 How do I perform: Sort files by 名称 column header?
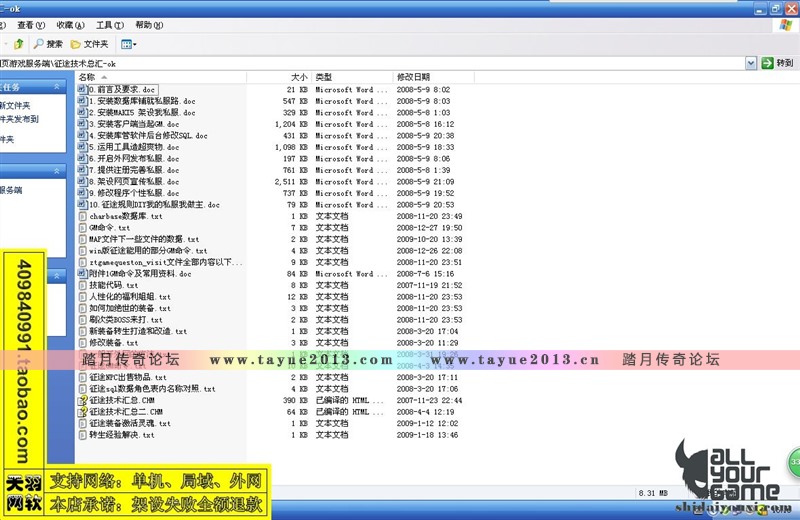tap(88, 77)
